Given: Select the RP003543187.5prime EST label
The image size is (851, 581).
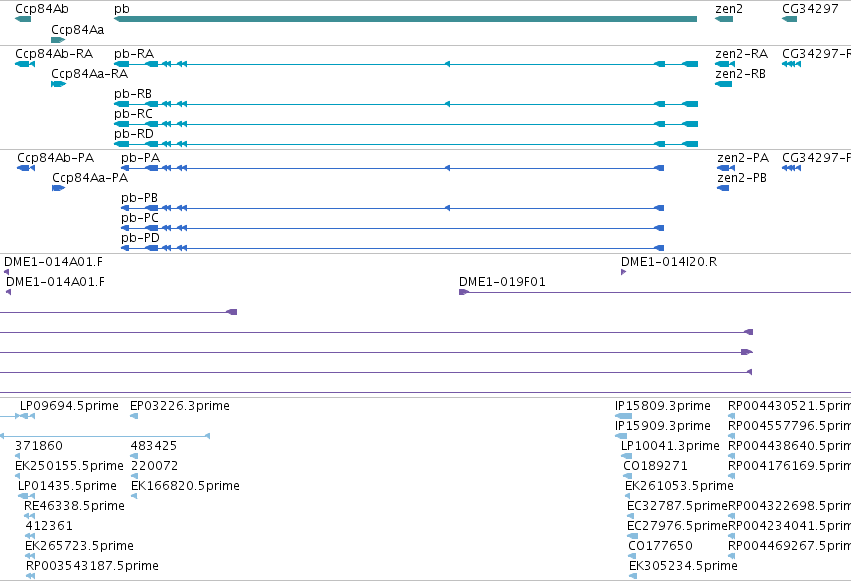Looking at the screenshot, I should pos(92,566).
